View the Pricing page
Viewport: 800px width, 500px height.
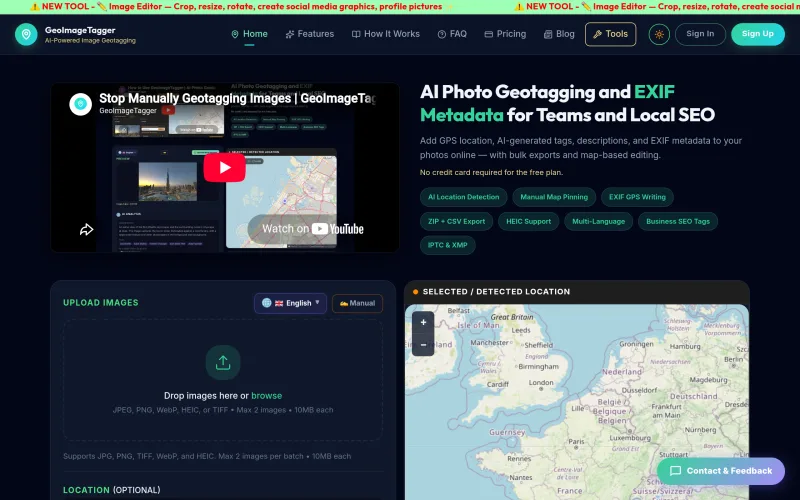(505, 34)
